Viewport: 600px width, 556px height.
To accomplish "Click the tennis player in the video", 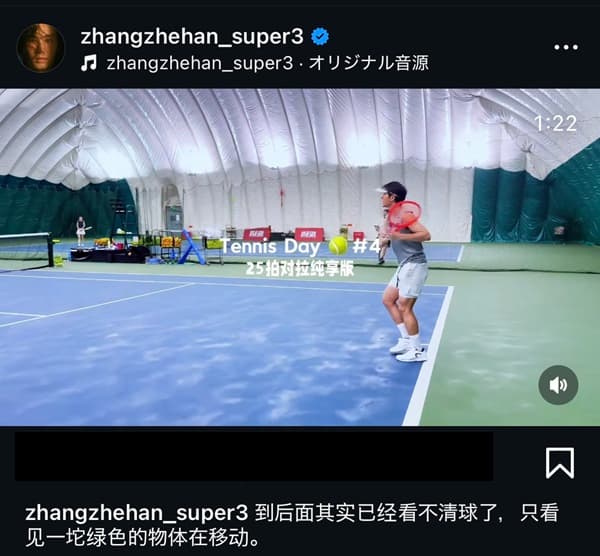I will pos(405,272).
